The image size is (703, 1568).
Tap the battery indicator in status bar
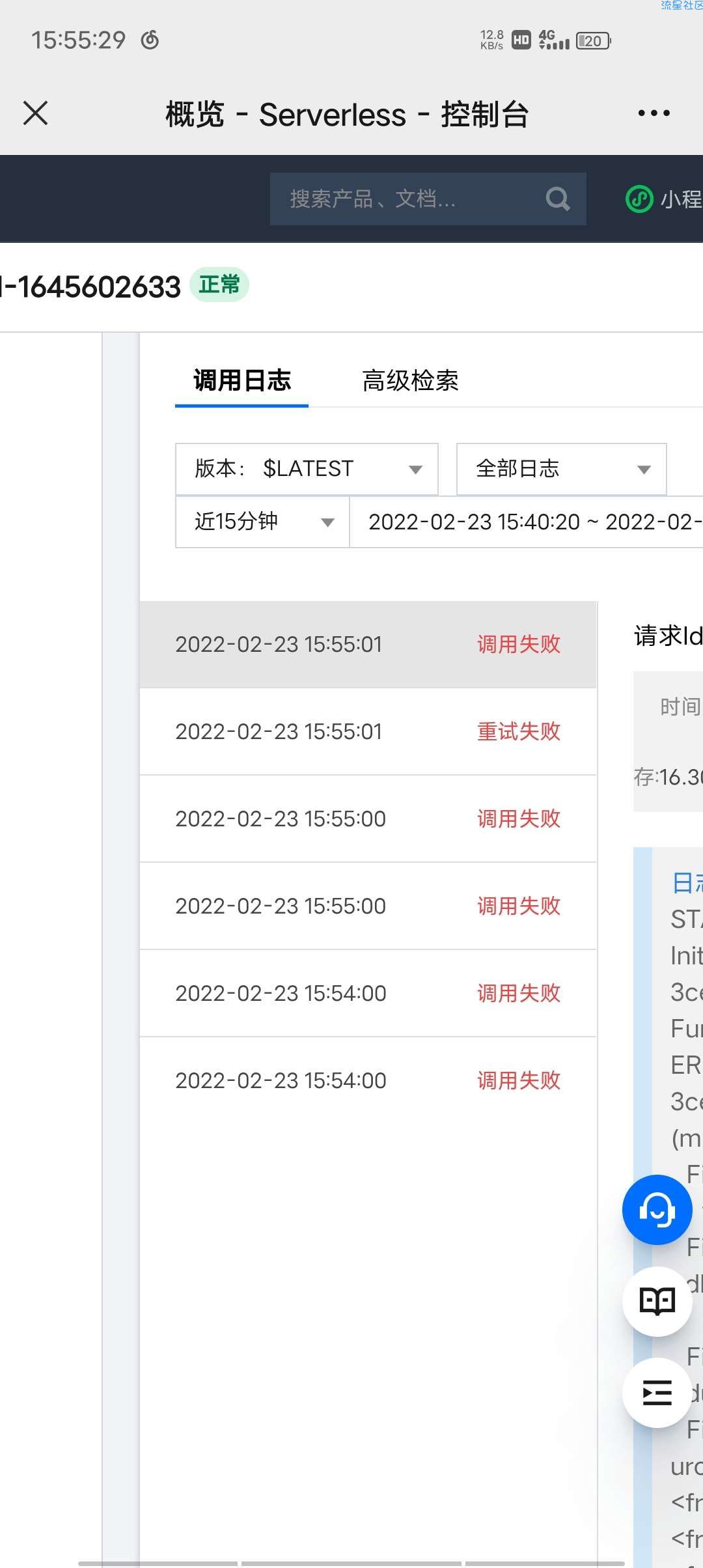pyautogui.click(x=593, y=41)
